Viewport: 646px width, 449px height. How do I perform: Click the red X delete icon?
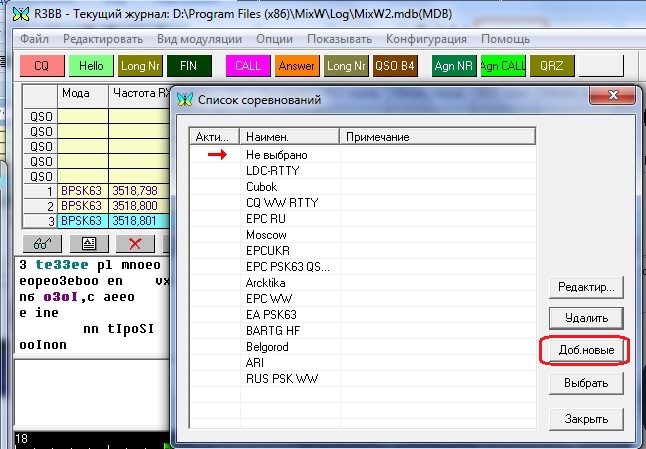133,242
